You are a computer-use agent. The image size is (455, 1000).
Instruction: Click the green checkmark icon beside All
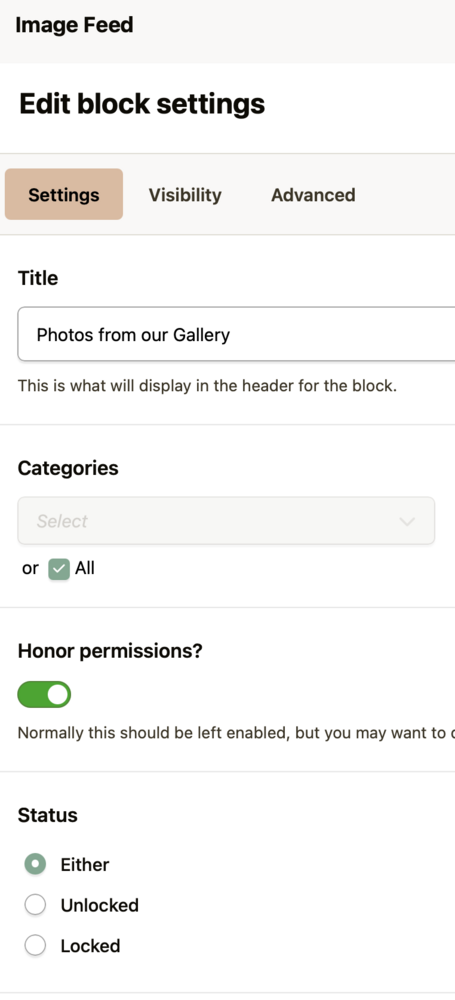pos(59,569)
